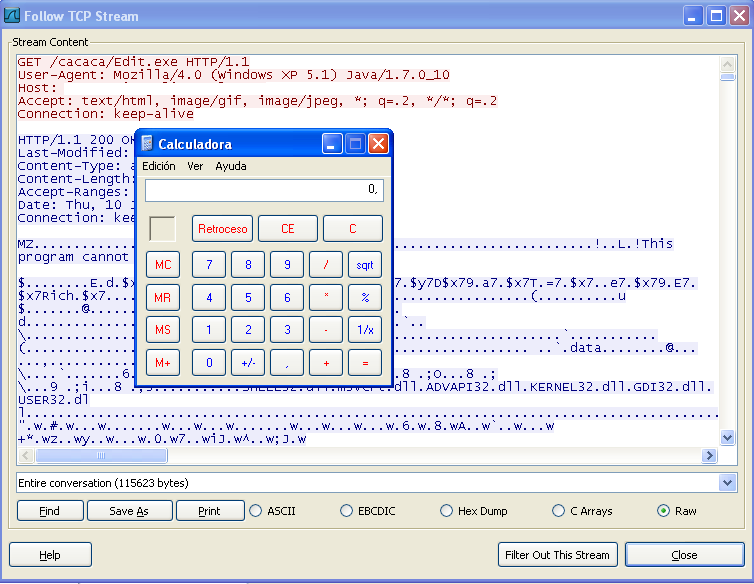Click the calculator display field
Viewport: 754px width, 584px height.
tap(264, 190)
